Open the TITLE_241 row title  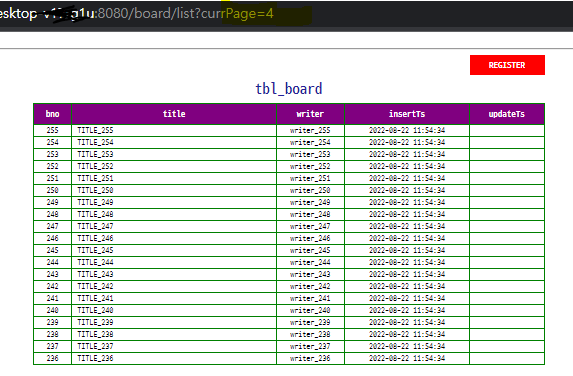pyautogui.click(x=95, y=298)
